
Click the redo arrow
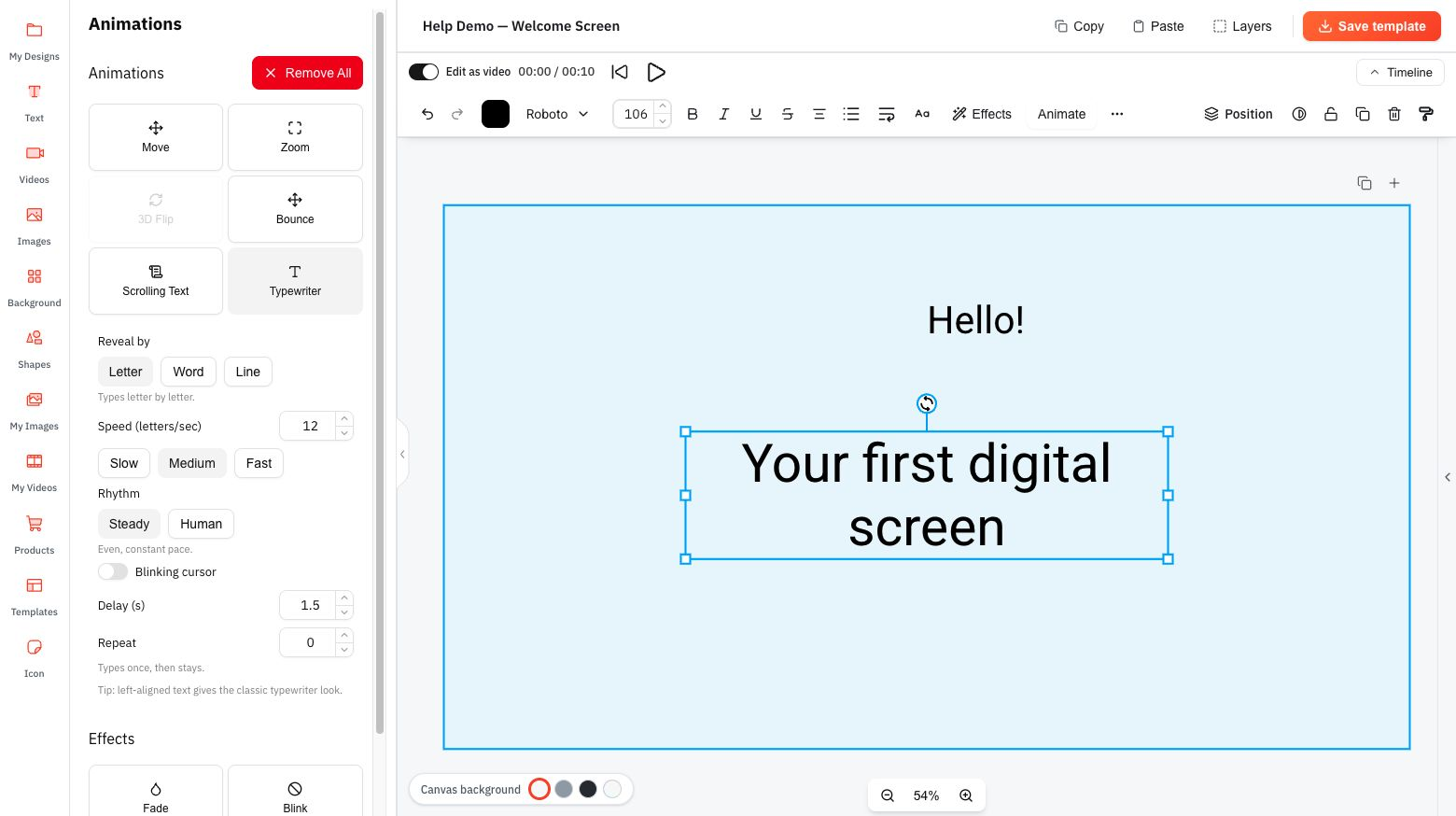(457, 114)
